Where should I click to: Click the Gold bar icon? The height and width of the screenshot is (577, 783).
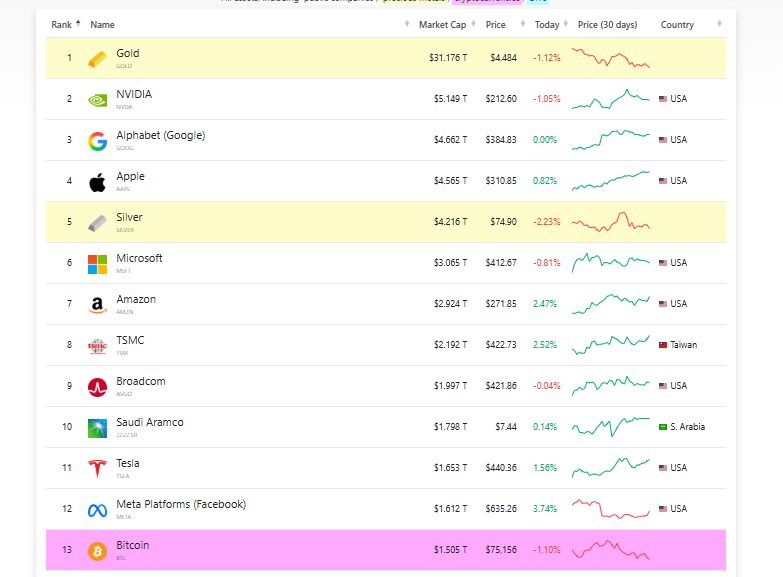click(x=97, y=59)
